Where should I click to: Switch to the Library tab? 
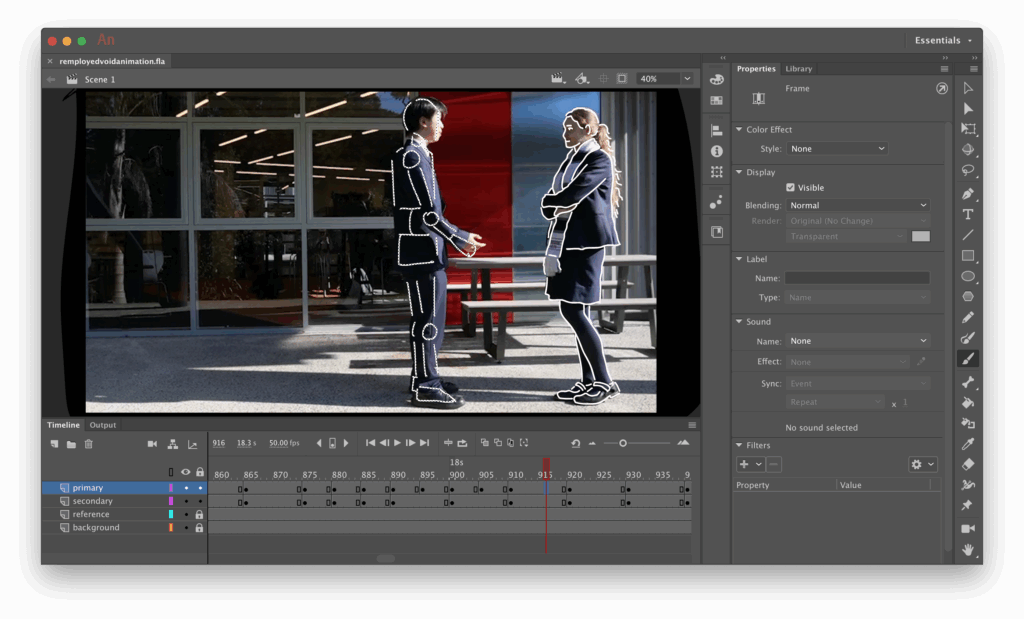(x=798, y=68)
